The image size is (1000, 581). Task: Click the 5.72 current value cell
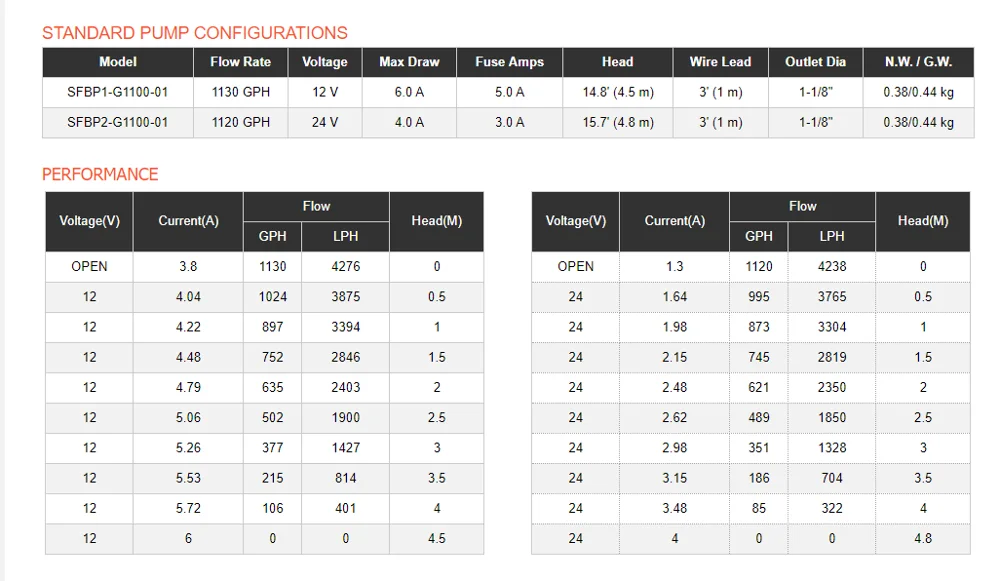pos(188,508)
